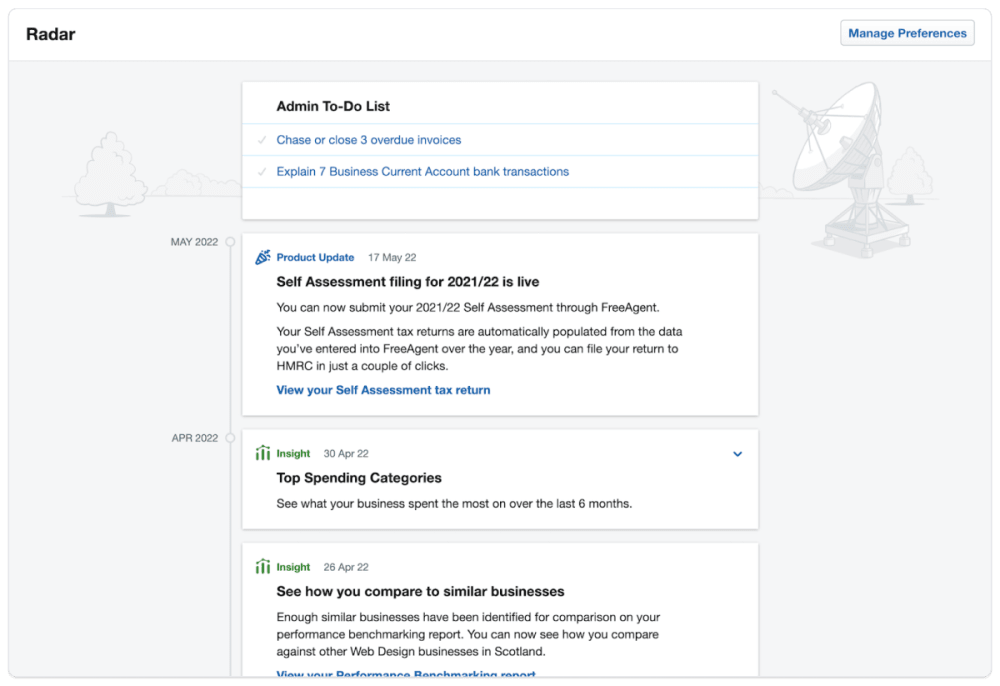Click the APR 2022 month label

(x=195, y=438)
